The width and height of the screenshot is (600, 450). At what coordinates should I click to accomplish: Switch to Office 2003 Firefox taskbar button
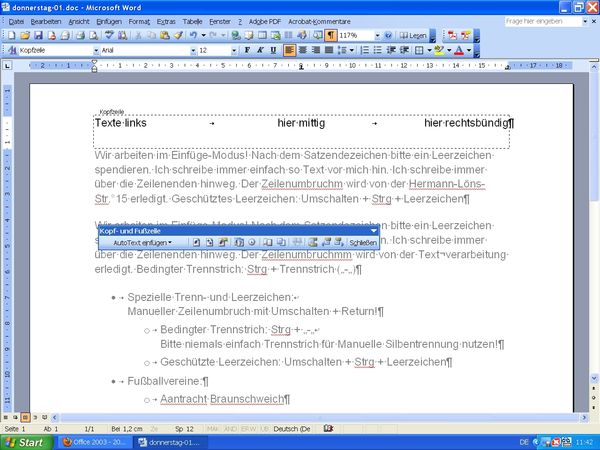(95, 442)
